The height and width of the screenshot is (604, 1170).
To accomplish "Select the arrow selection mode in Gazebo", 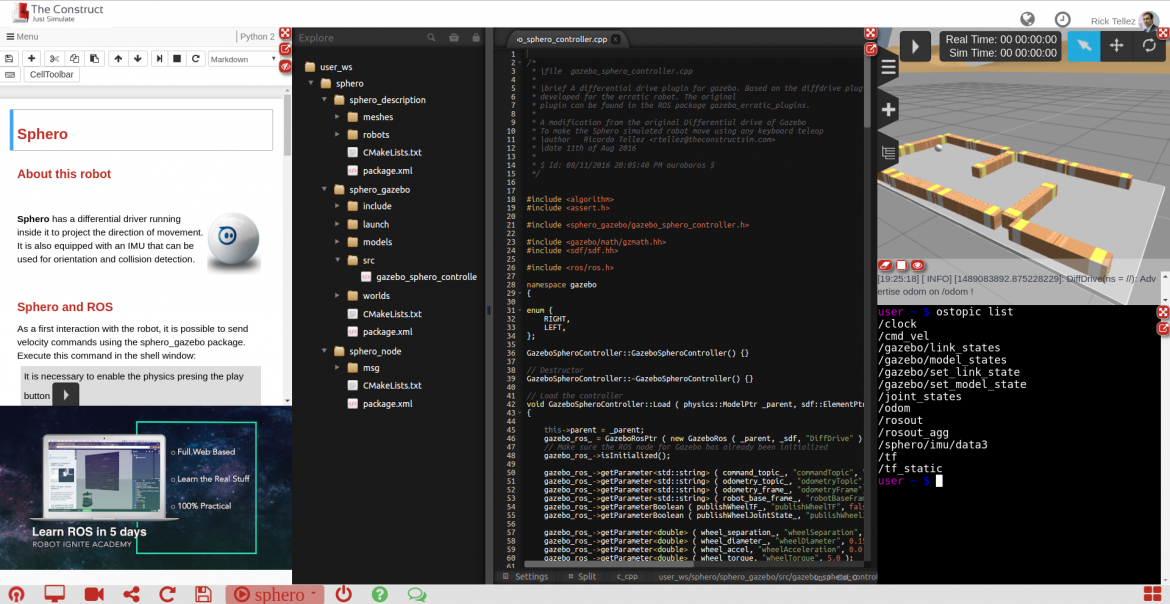I will pos(1083,46).
